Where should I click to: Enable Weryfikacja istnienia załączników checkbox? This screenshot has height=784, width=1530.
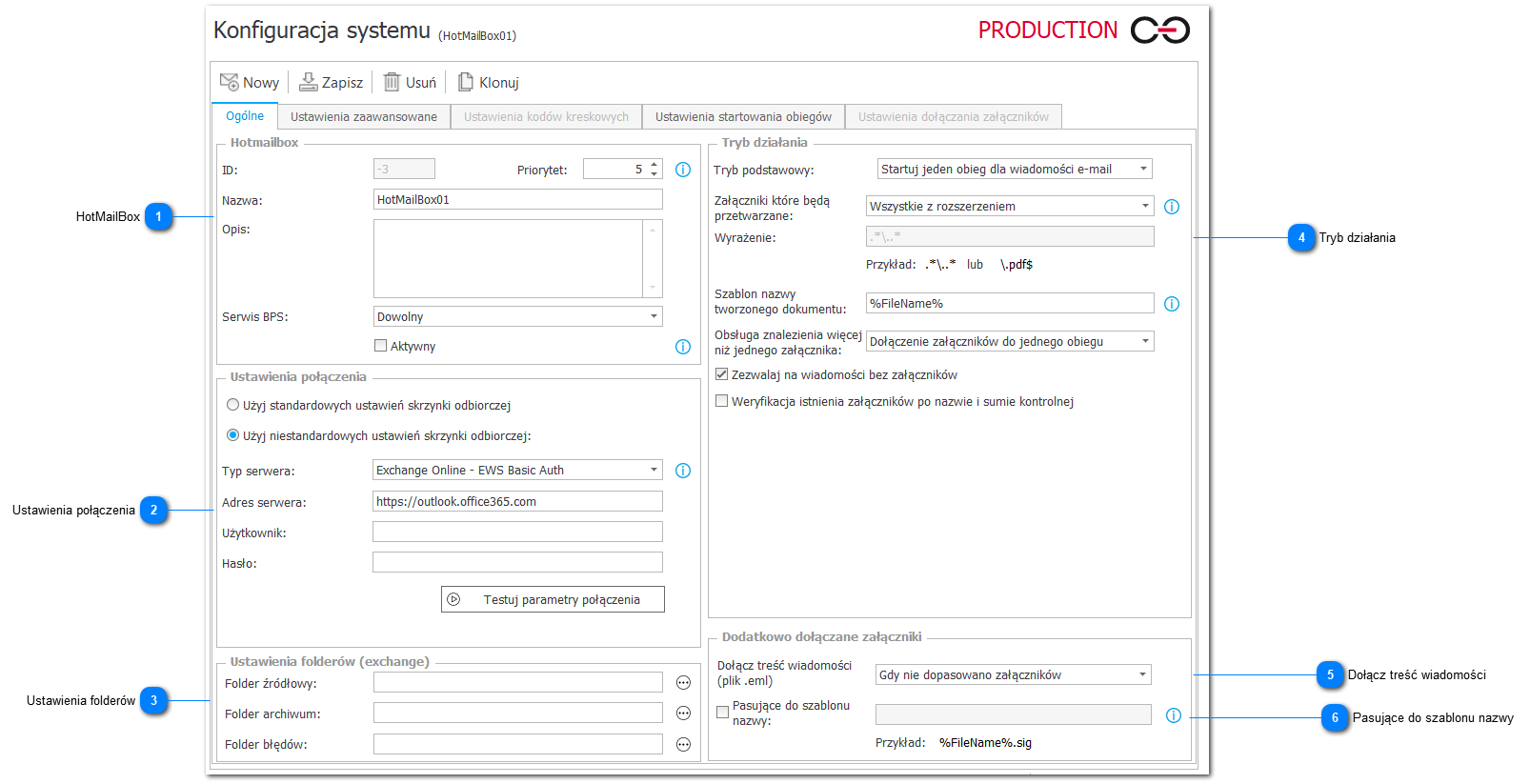722,402
